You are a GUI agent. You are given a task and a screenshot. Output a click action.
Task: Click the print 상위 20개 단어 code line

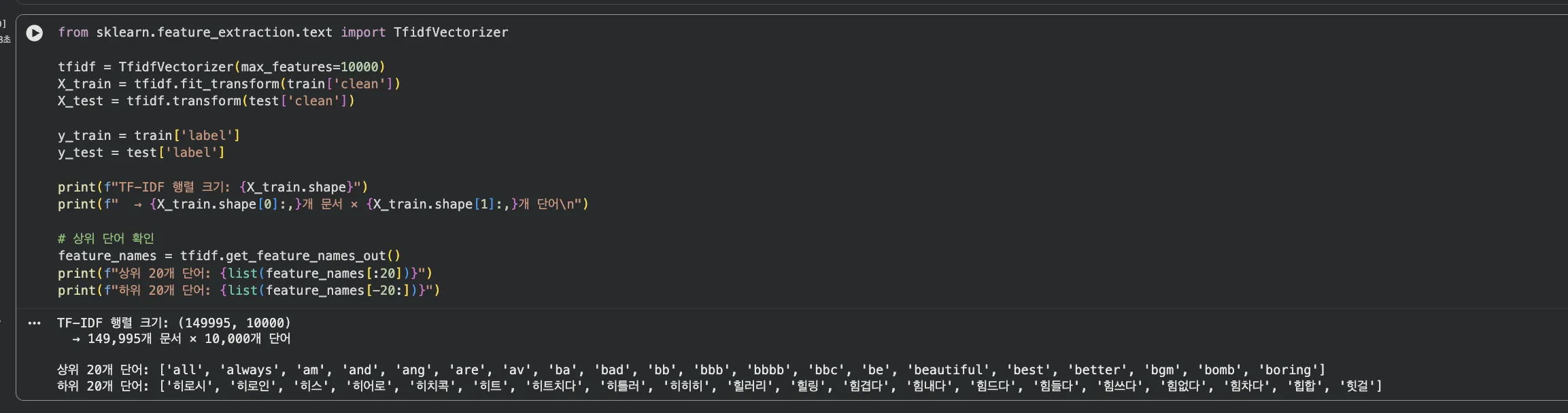tap(245, 273)
